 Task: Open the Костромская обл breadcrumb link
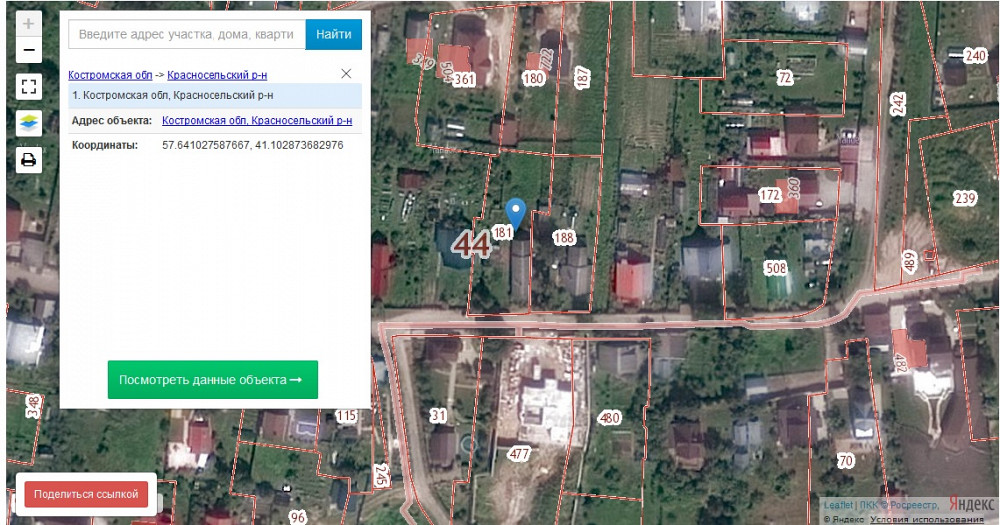(110, 75)
